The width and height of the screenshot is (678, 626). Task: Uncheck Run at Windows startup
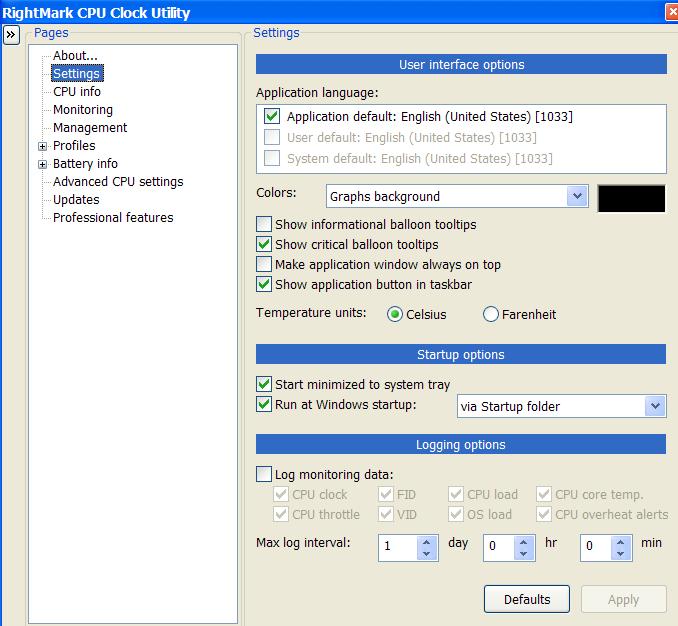264,405
